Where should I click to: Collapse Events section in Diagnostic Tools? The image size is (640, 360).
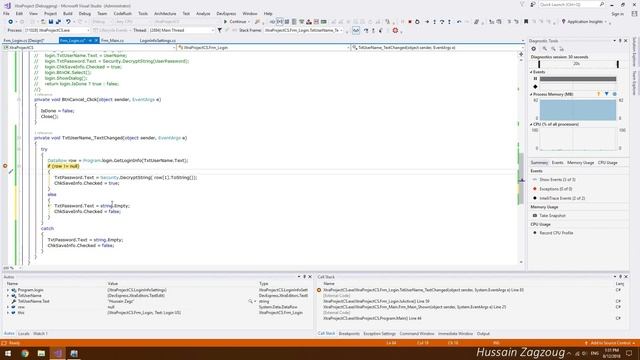(x=531, y=72)
